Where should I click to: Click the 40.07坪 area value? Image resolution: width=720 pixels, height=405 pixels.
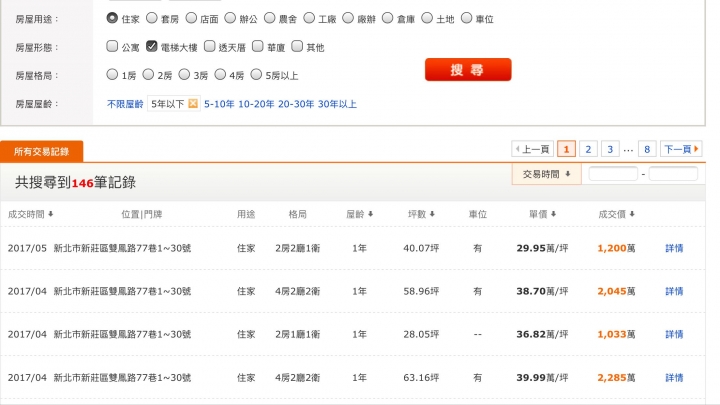[x=422, y=248]
